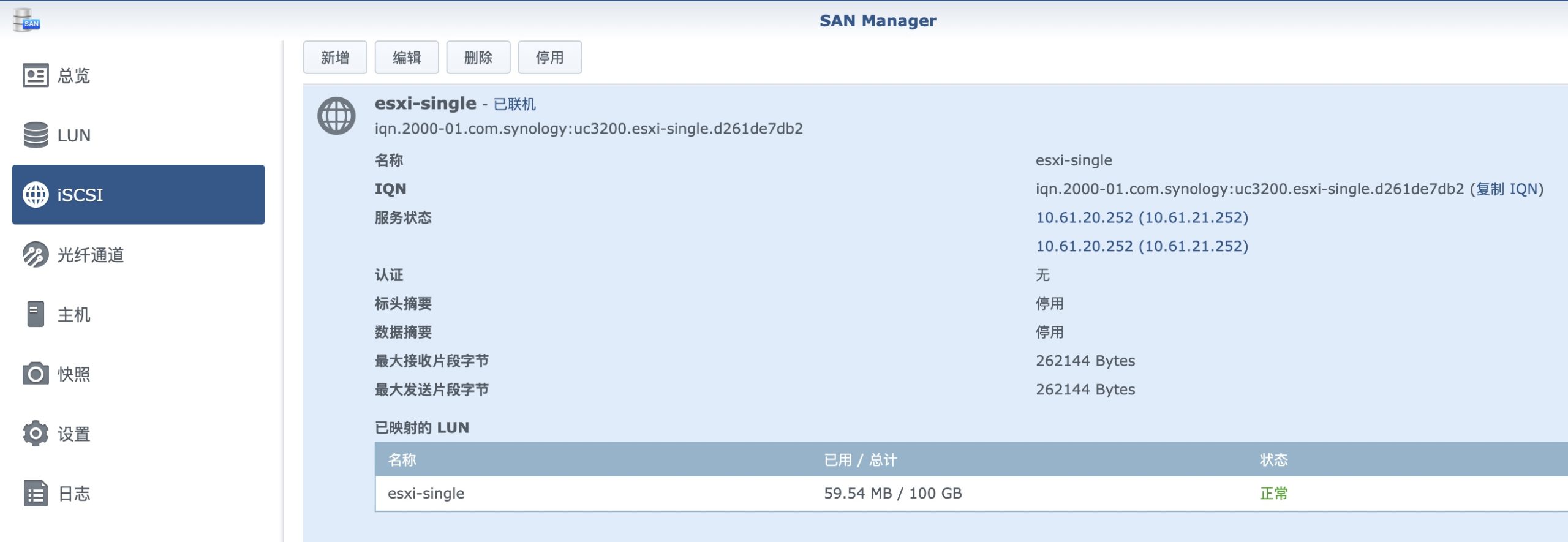The image size is (1568, 542).
Task: Click the 编辑 (Edit) button
Action: click(407, 58)
